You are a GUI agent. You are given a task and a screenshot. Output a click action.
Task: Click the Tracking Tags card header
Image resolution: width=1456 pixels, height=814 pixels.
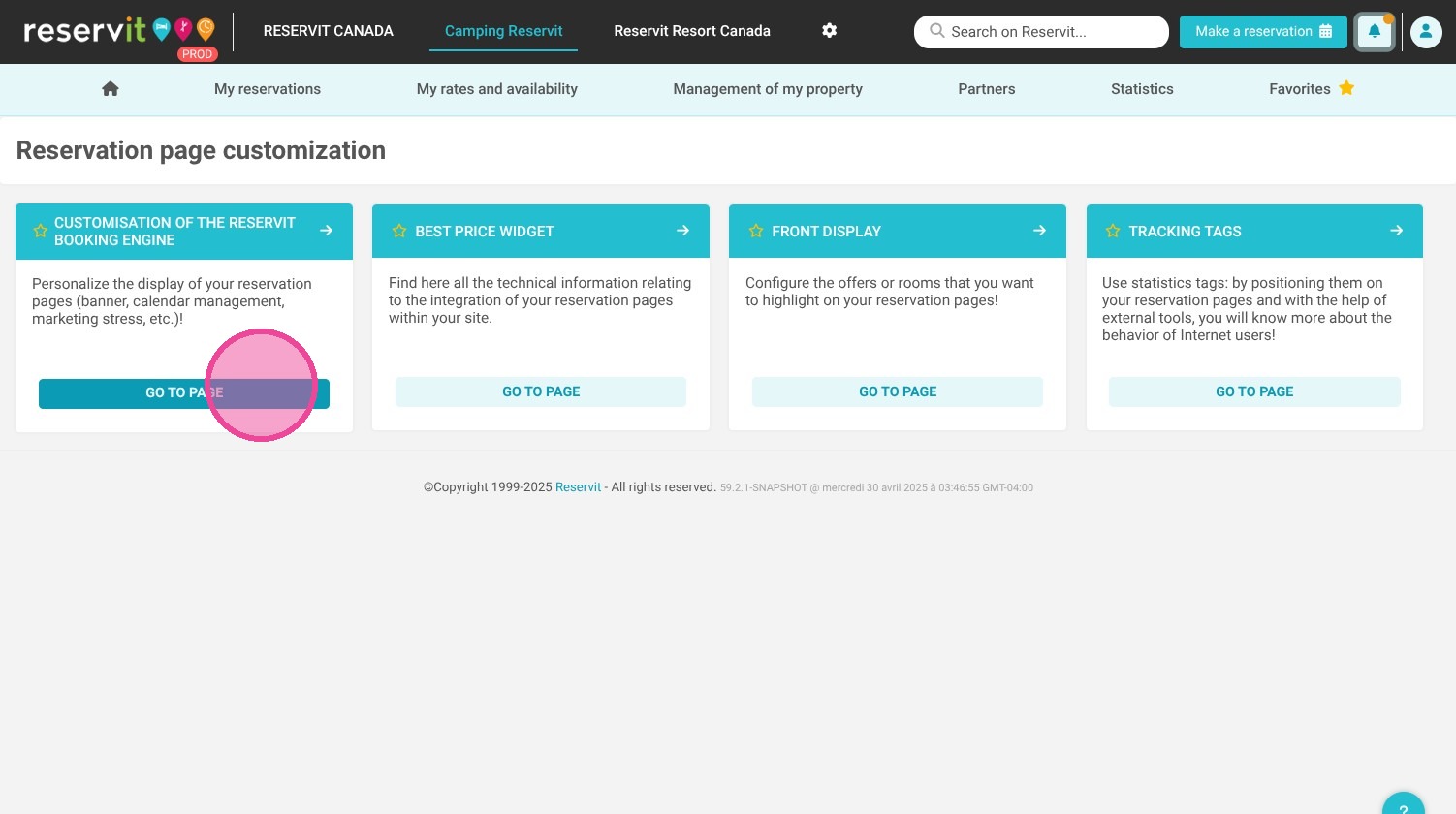pyautogui.click(x=1254, y=231)
